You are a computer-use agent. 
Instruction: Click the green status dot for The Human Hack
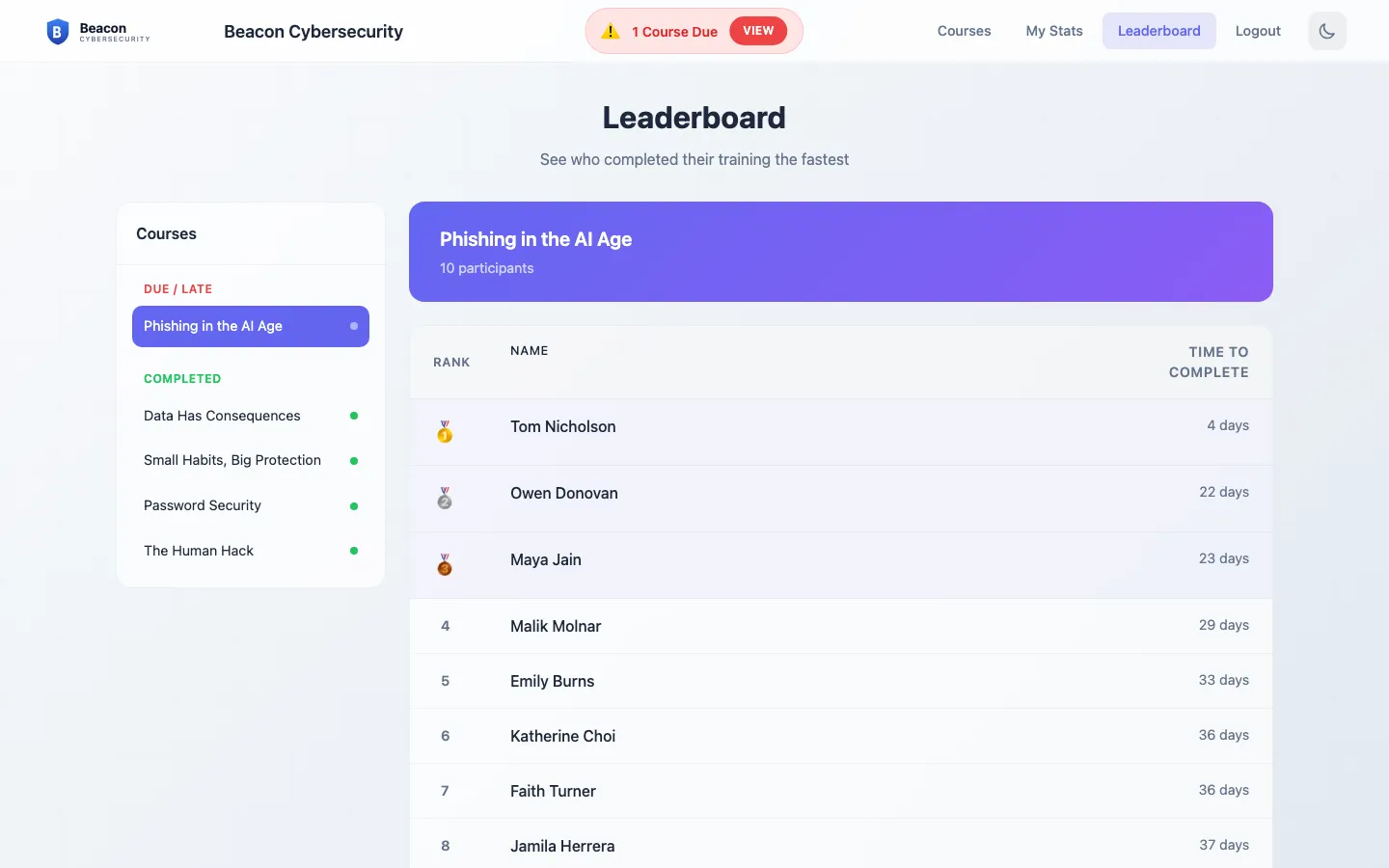[x=354, y=551]
